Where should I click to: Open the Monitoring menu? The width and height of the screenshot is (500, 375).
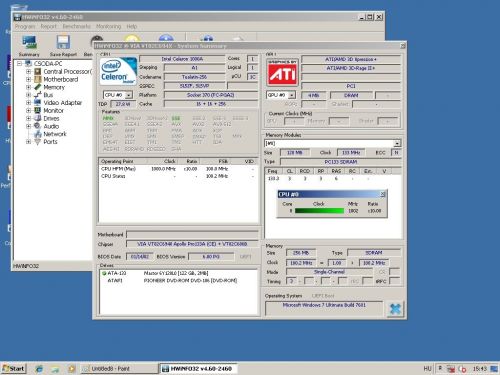pyautogui.click(x=108, y=26)
